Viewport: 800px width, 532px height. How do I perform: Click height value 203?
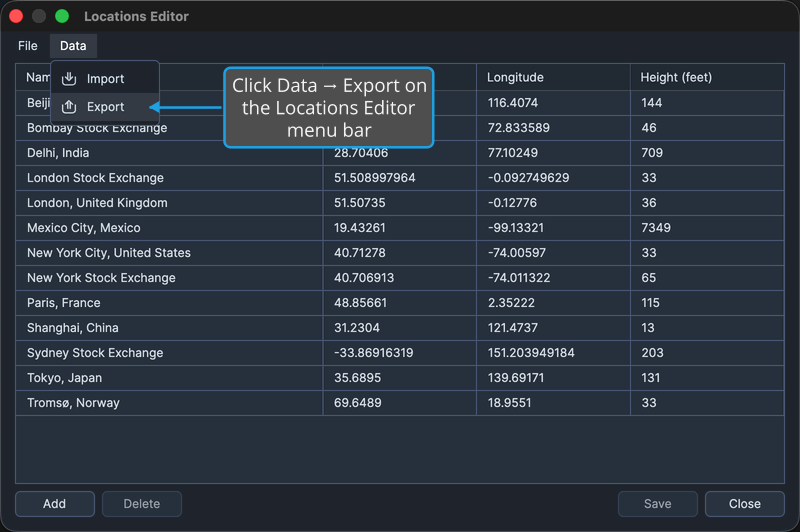click(x=653, y=353)
